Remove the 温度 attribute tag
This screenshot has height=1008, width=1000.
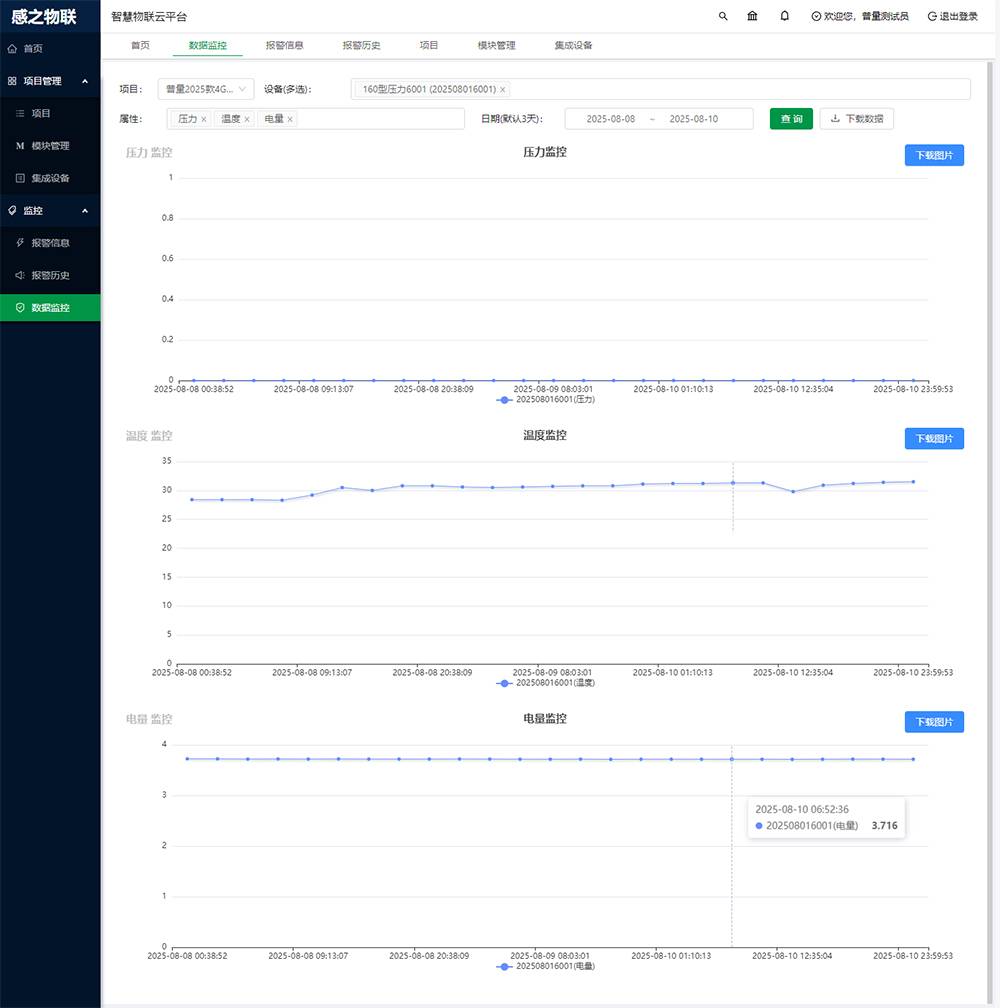(x=247, y=119)
